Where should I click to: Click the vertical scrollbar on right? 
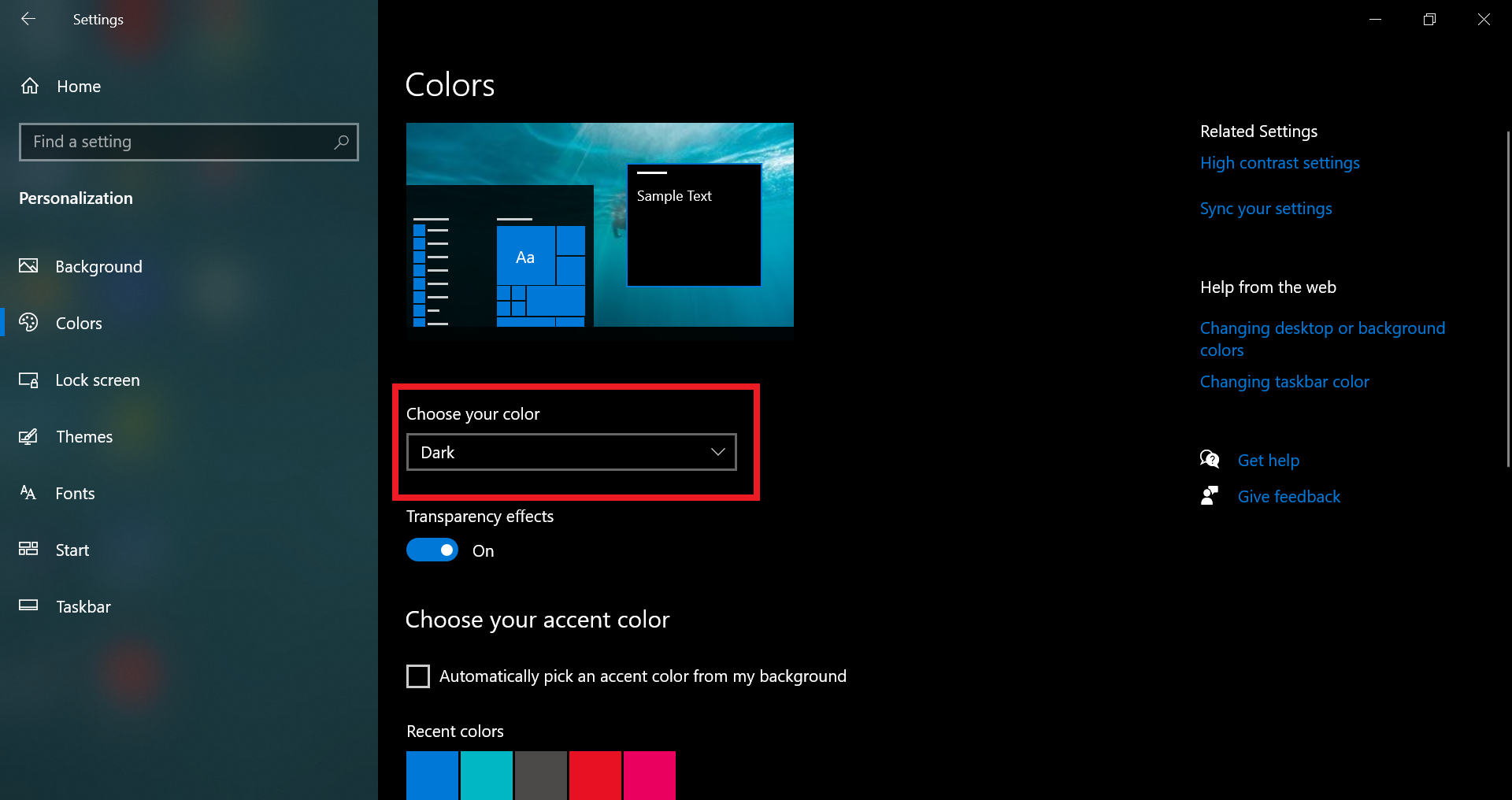pyautogui.click(x=1508, y=299)
